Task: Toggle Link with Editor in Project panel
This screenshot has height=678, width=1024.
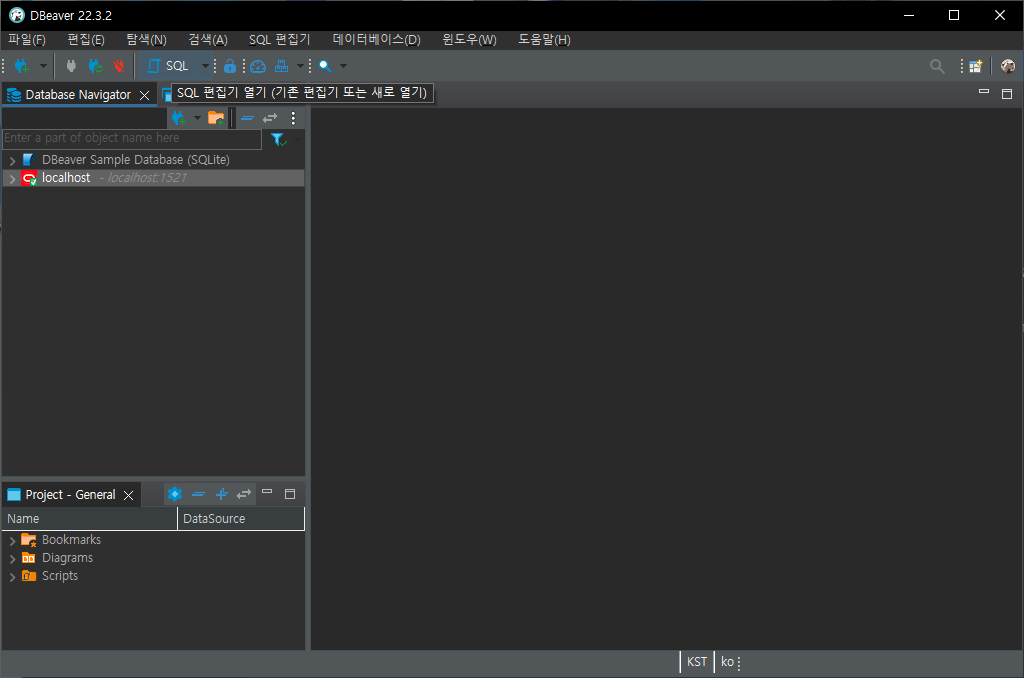Action: [x=244, y=494]
